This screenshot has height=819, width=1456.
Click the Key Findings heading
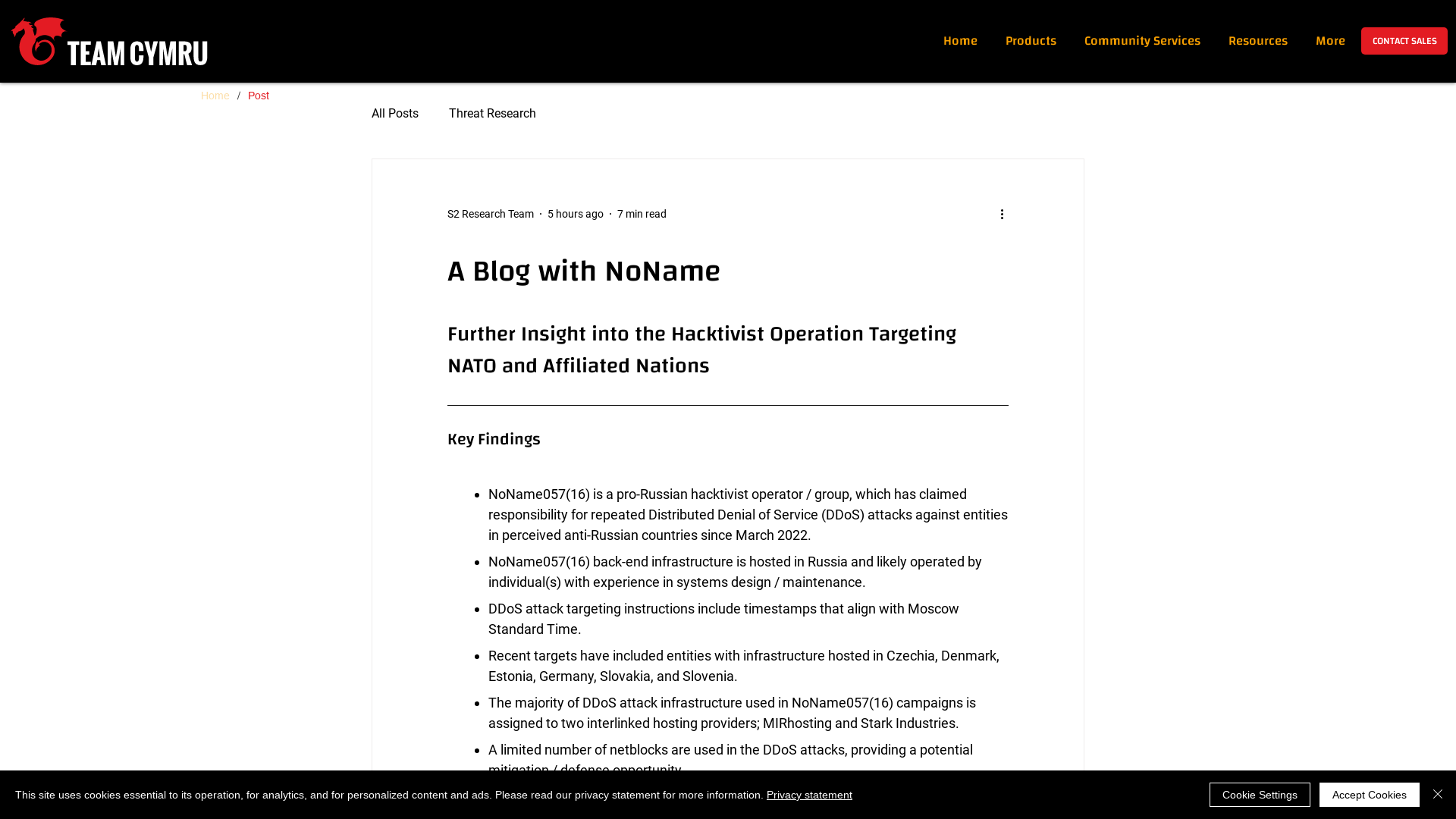[x=494, y=439]
